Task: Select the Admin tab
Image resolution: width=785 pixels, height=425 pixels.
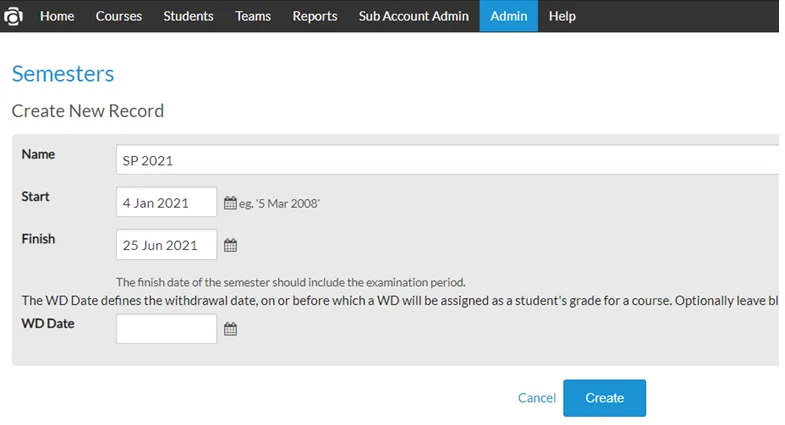Action: pos(509,16)
